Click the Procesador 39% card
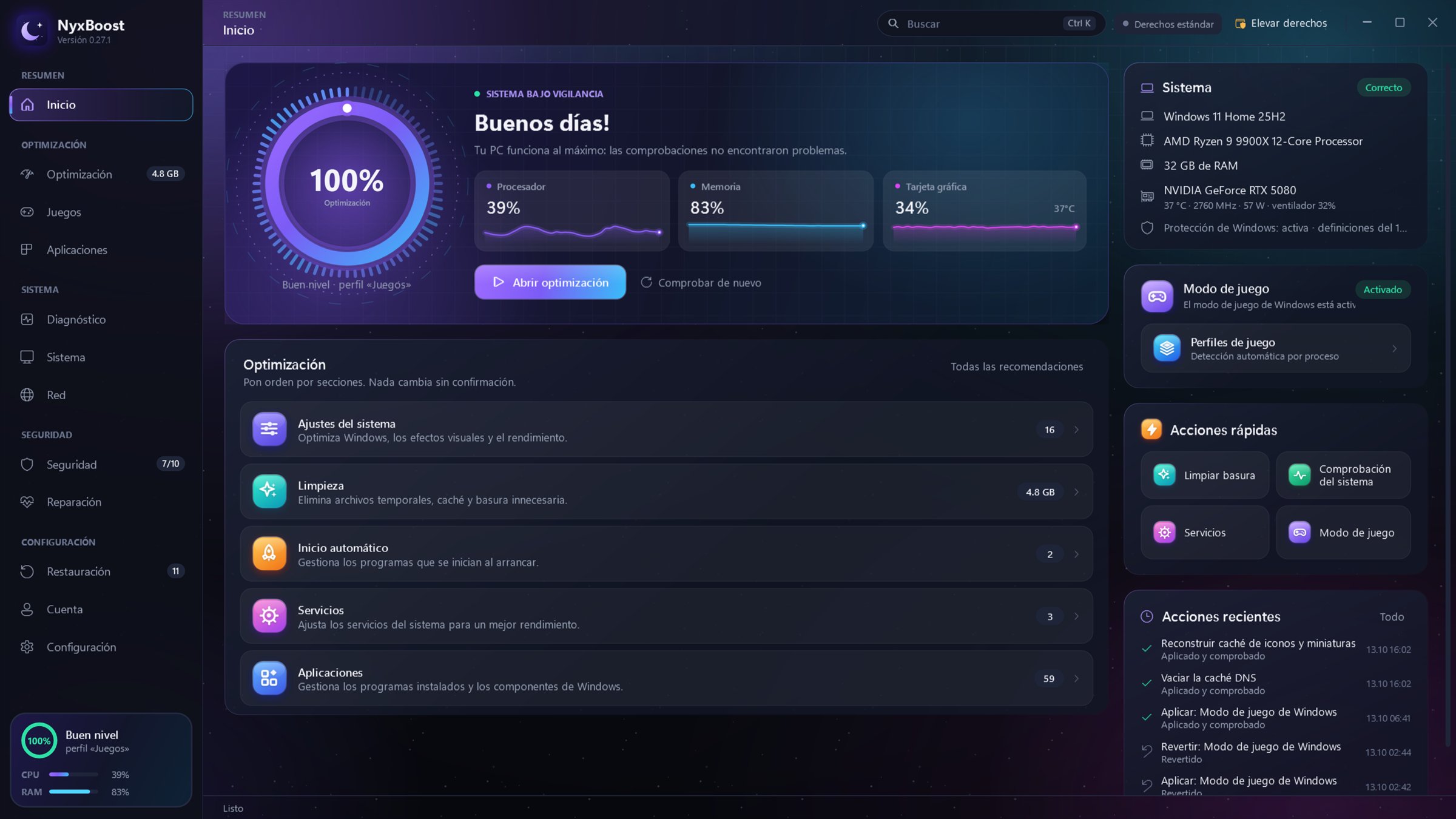Viewport: 1456px width, 819px height. coord(571,211)
